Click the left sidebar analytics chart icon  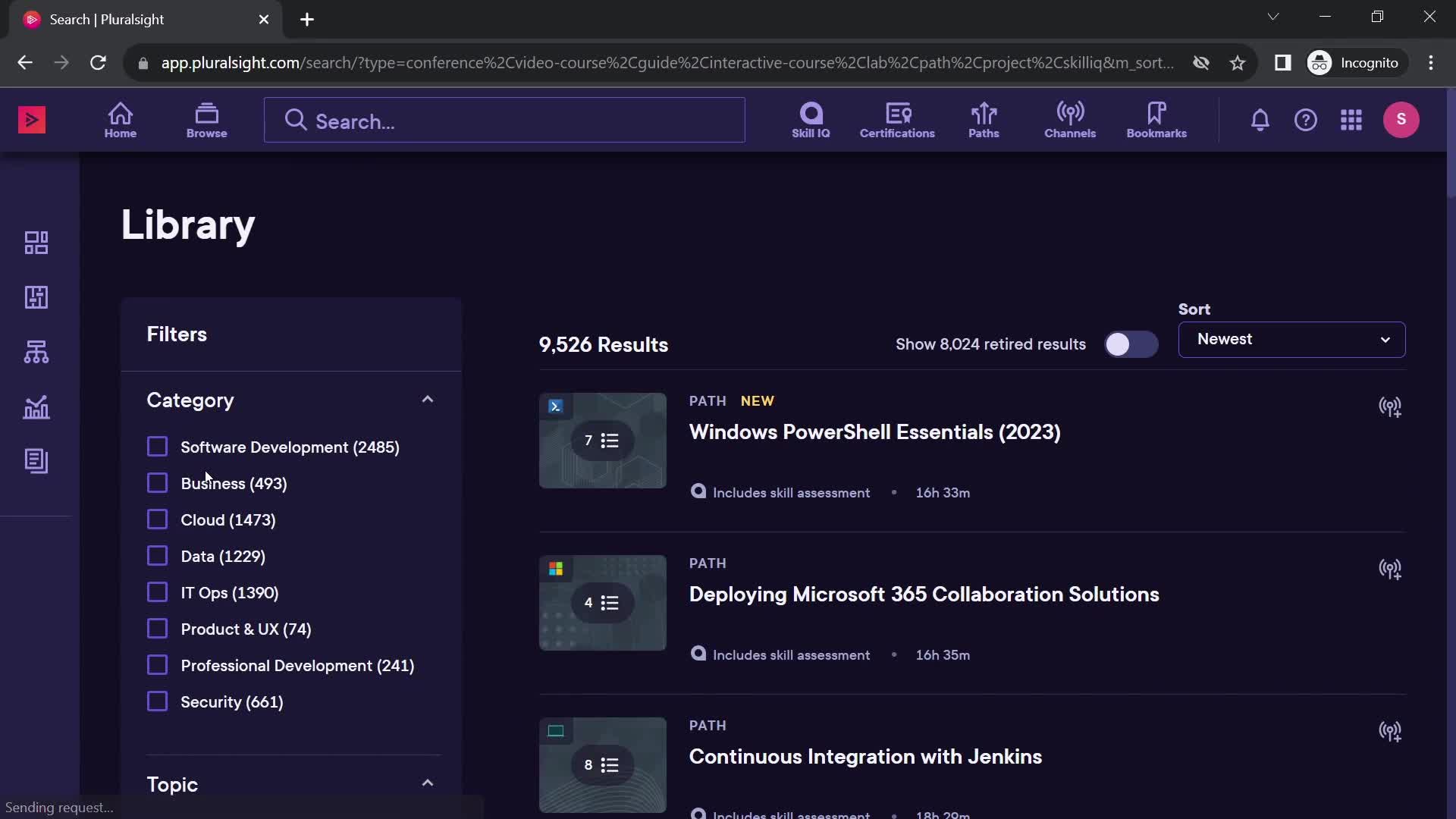pyautogui.click(x=36, y=407)
